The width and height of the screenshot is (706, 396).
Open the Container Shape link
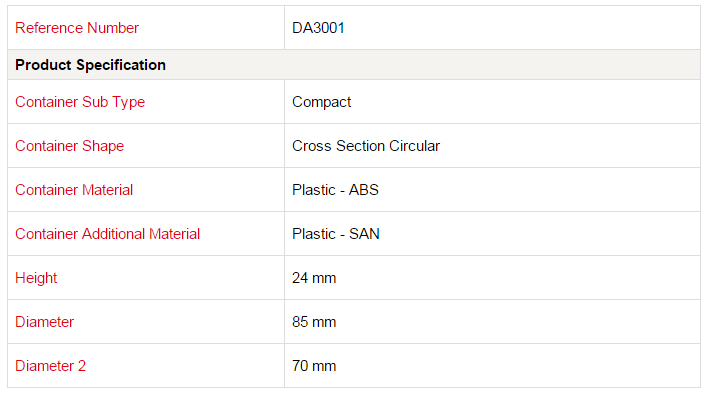coord(69,146)
